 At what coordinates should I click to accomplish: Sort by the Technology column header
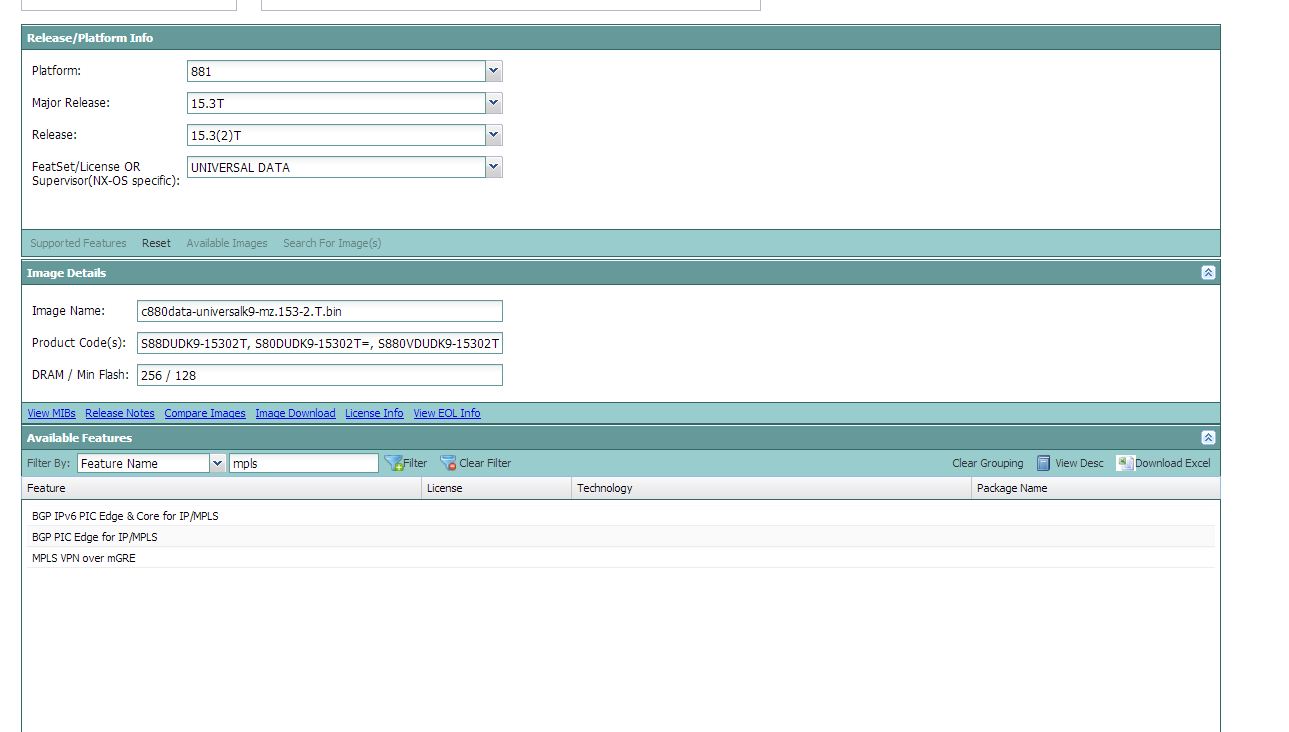point(772,488)
